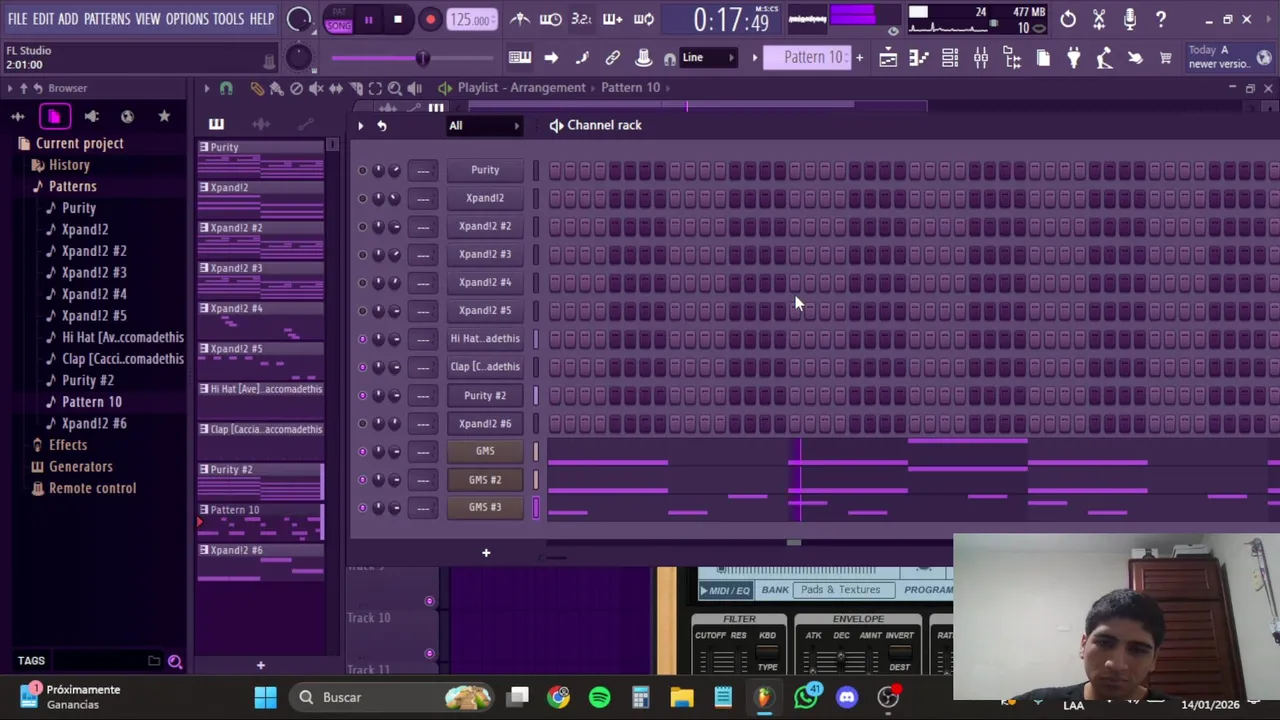
Task: Open the help question mark icon
Action: [1161, 19]
